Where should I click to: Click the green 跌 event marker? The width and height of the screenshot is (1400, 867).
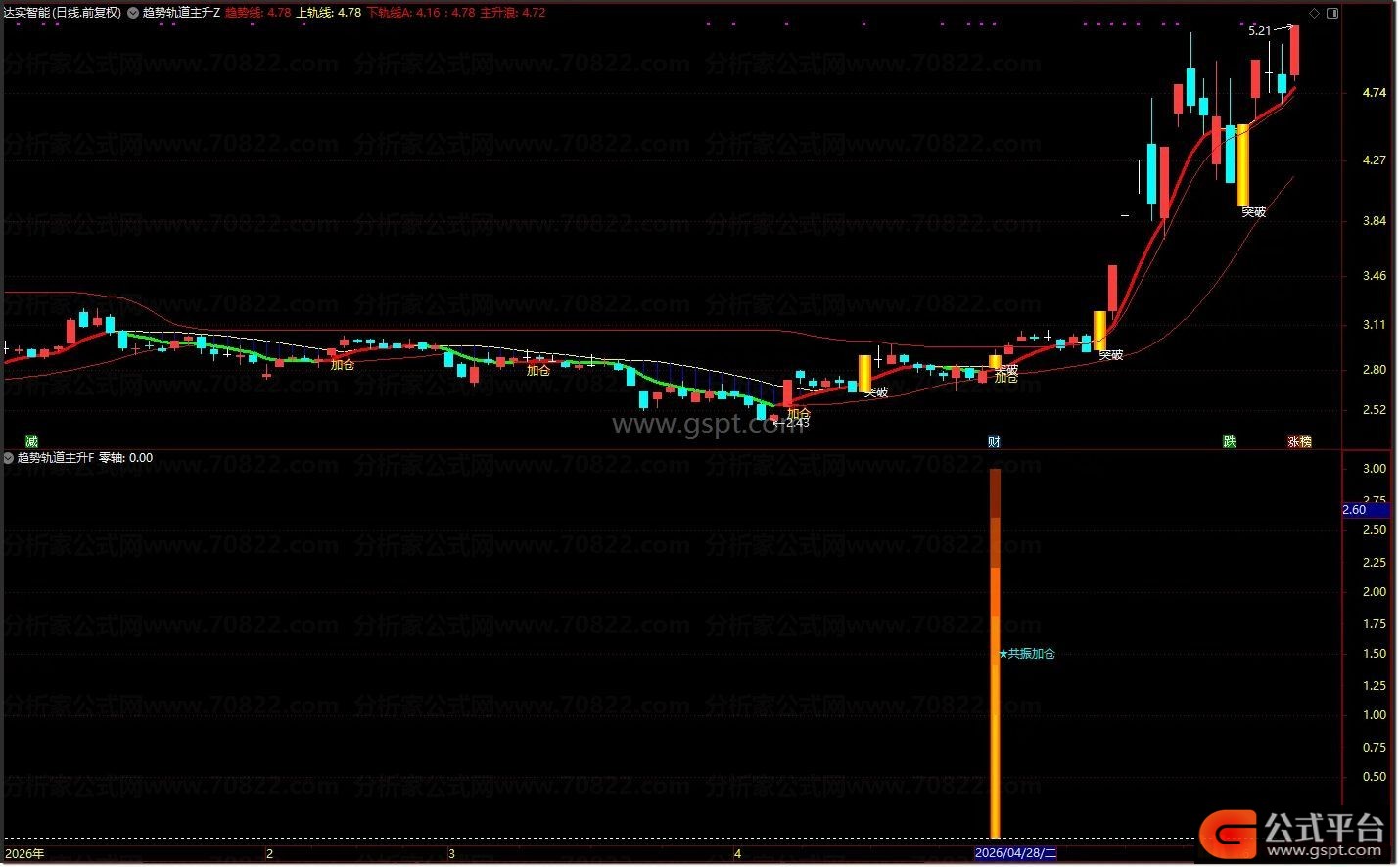pos(1229,442)
